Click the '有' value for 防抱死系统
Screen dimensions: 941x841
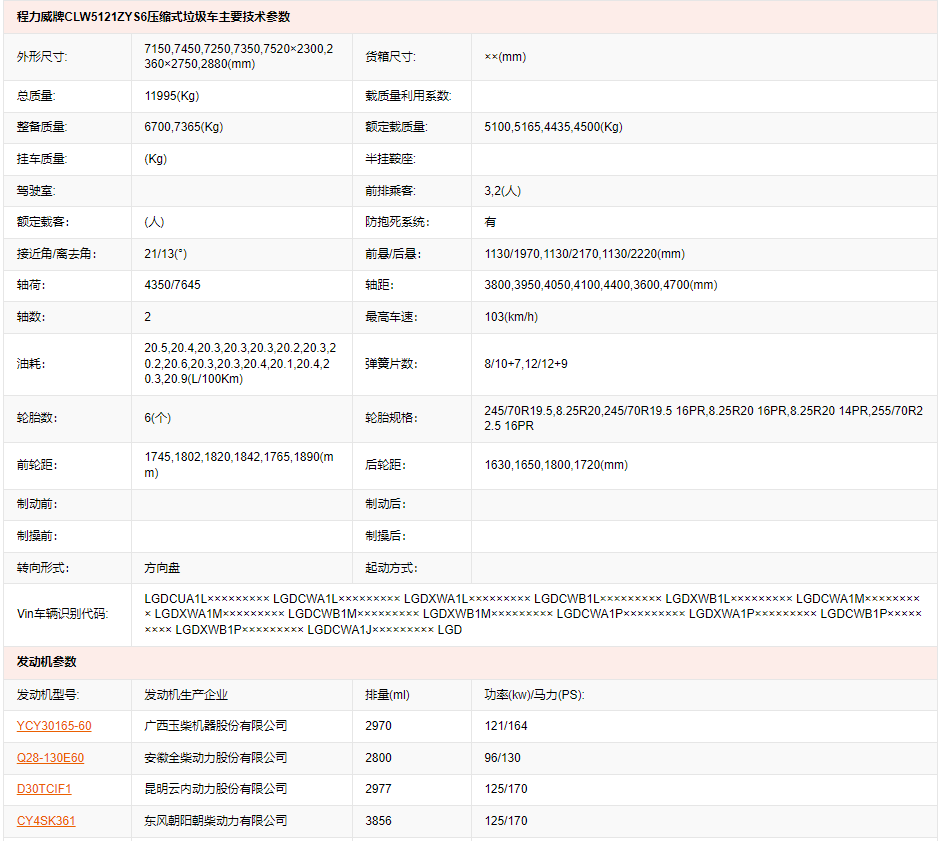click(490, 222)
